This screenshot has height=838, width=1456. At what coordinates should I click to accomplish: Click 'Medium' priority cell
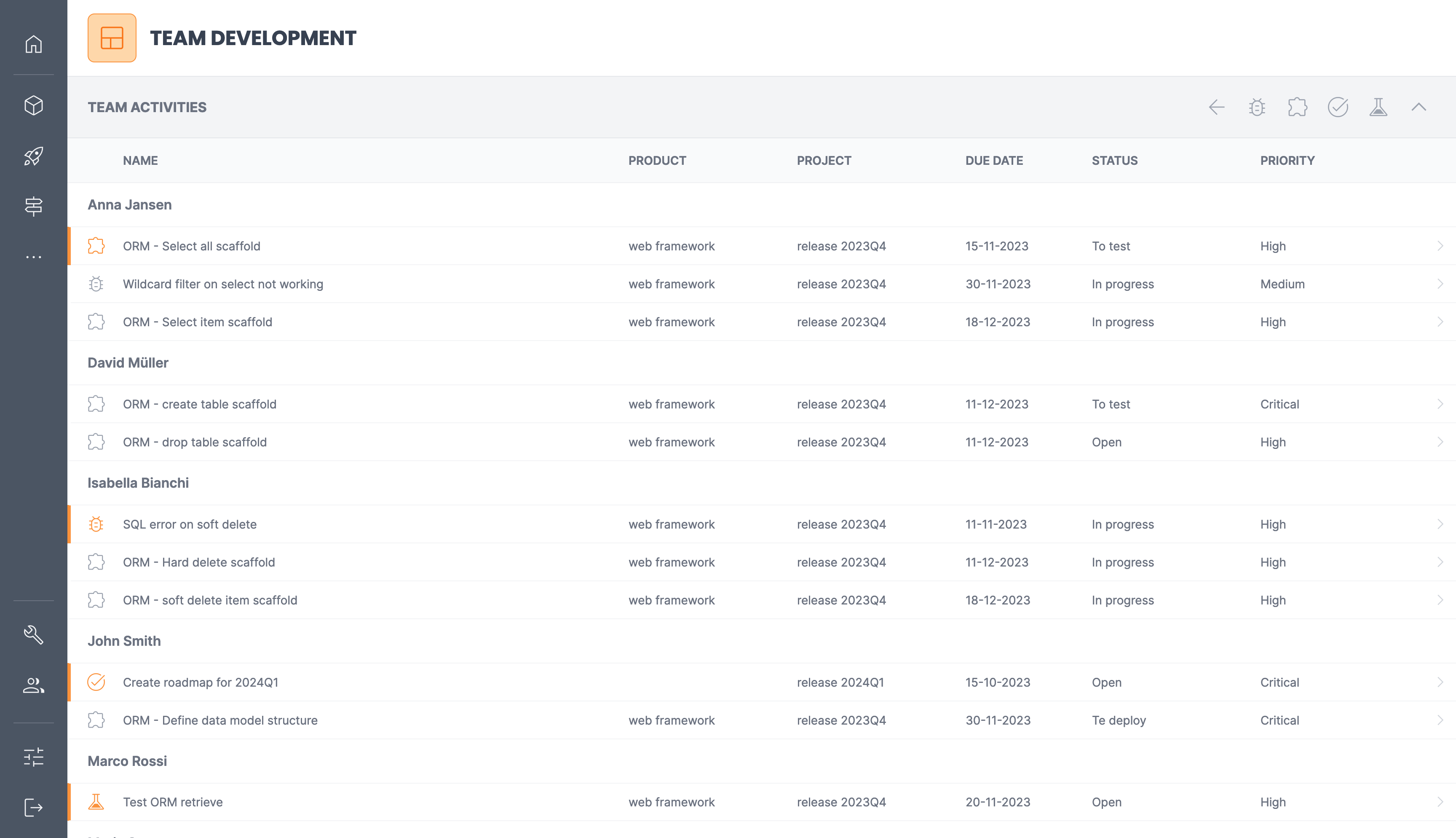click(1282, 284)
